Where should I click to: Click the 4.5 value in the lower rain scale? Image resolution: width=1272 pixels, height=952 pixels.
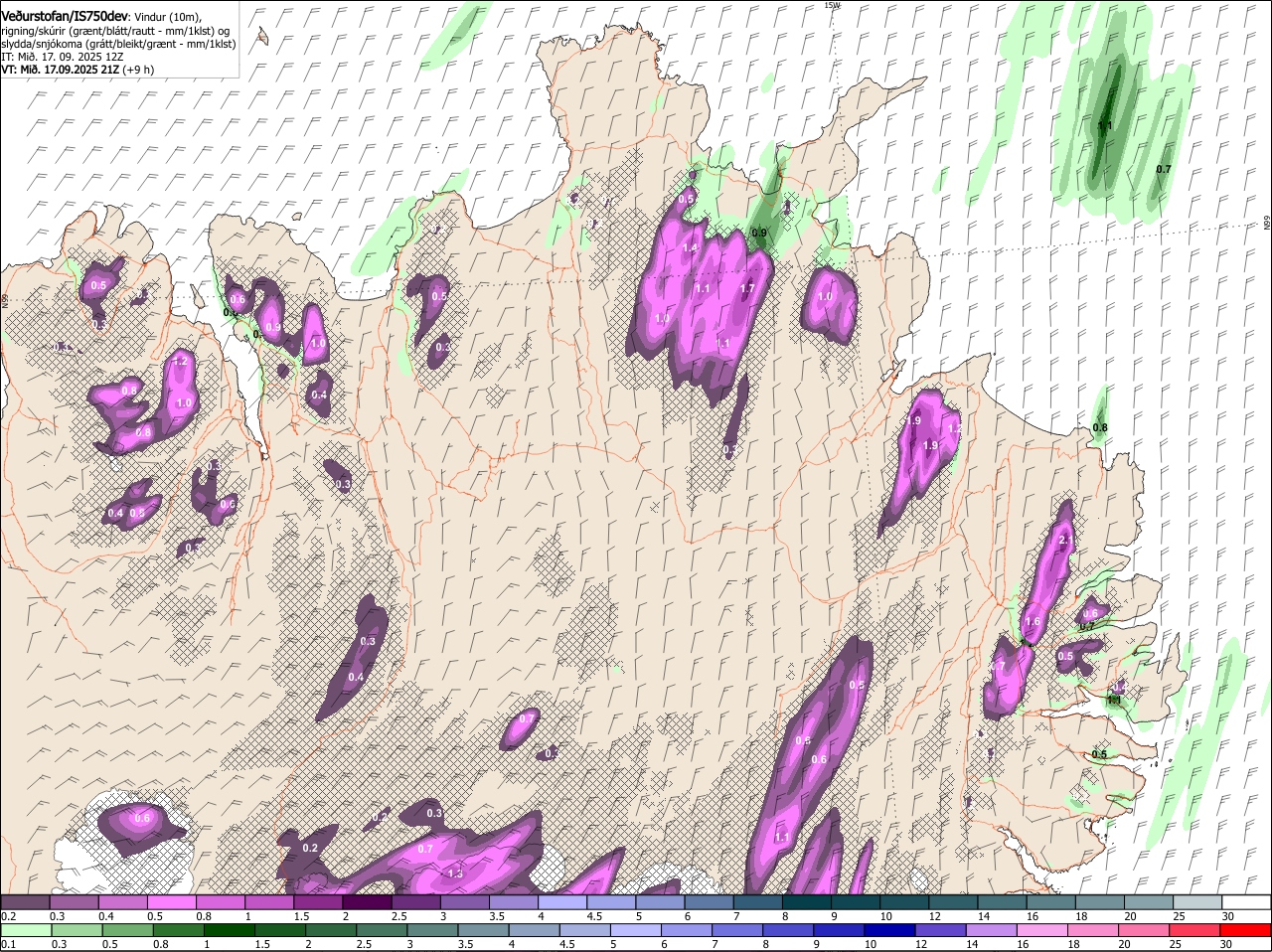(566, 944)
